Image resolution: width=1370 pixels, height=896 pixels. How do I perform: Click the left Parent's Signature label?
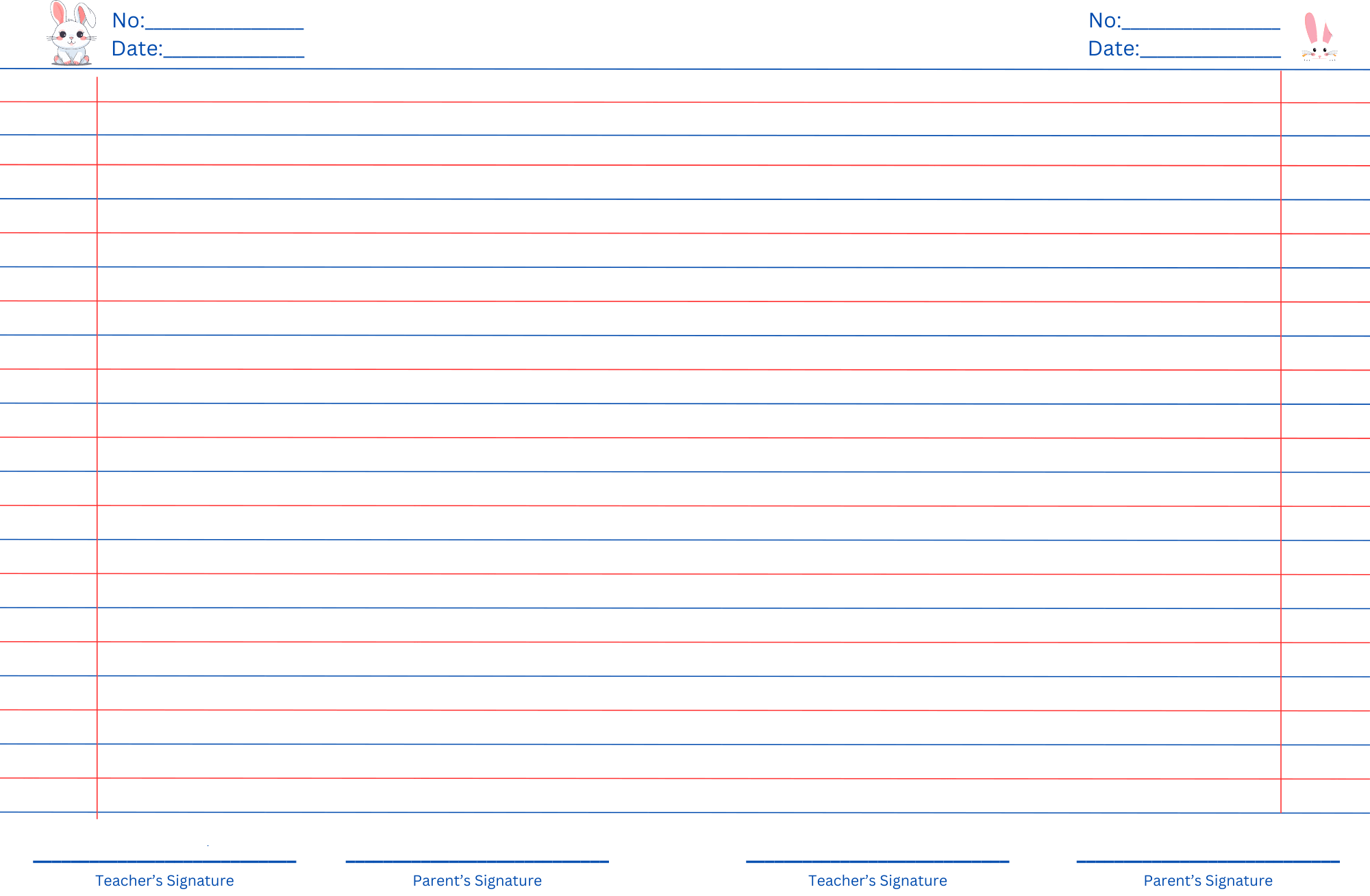[x=477, y=881]
